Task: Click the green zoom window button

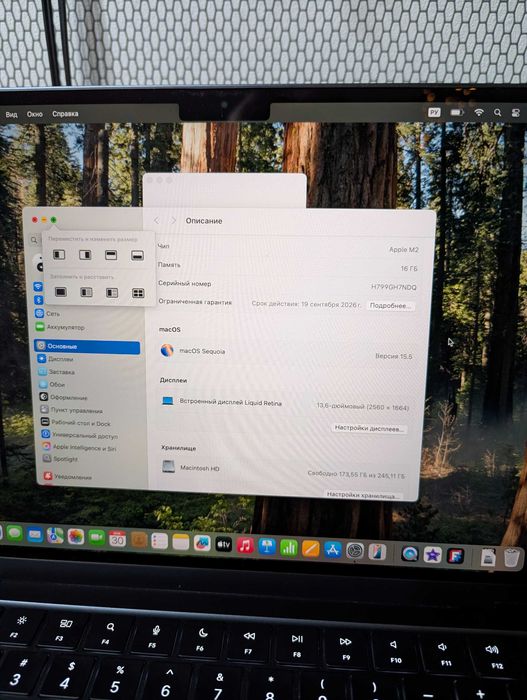Action: pyautogui.click(x=53, y=220)
